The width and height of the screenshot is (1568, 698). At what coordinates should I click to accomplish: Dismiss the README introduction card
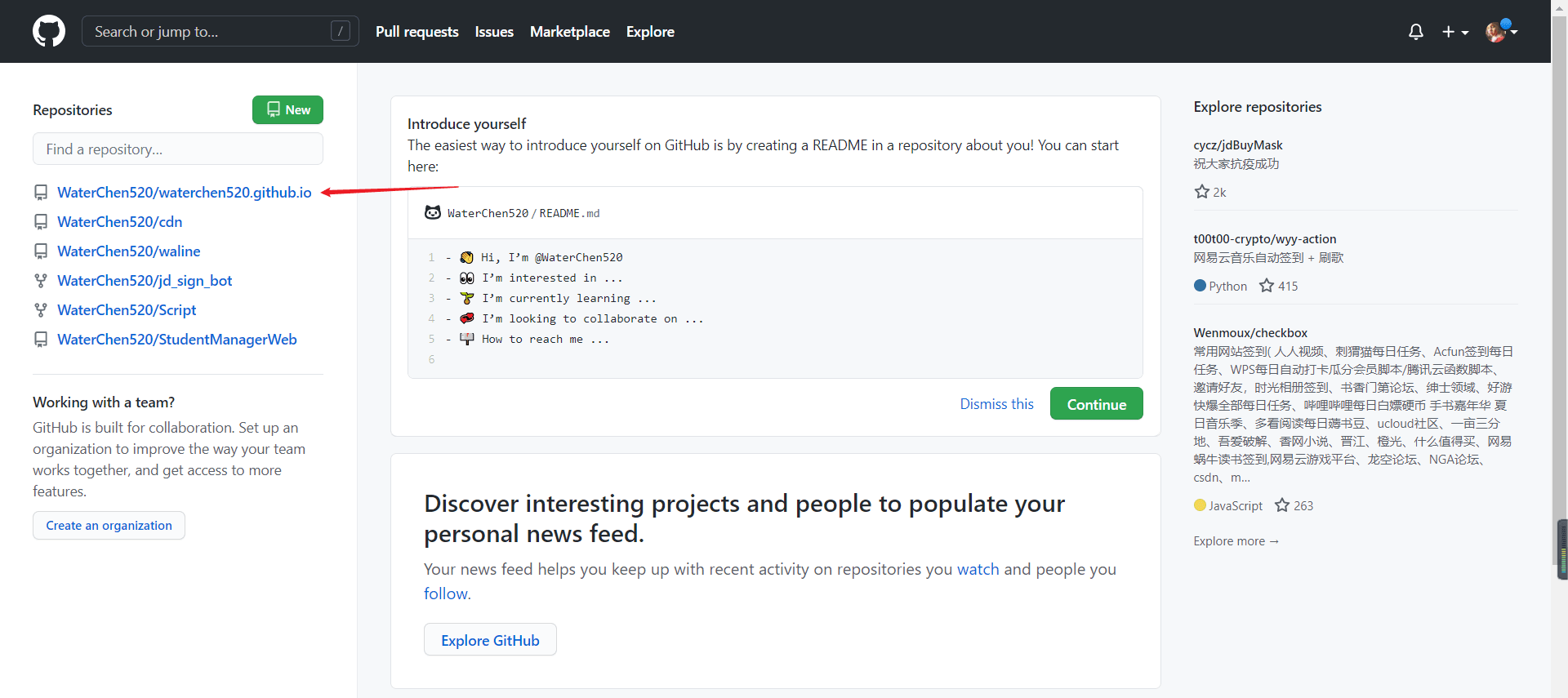click(996, 404)
